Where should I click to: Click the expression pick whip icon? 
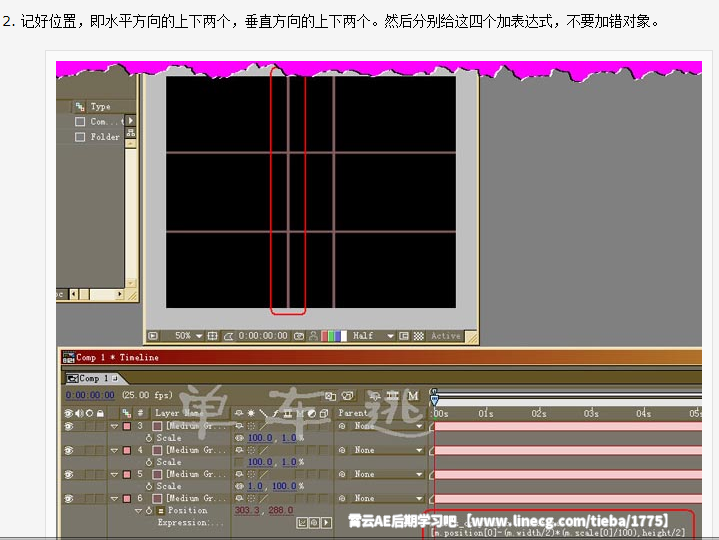coord(314,523)
